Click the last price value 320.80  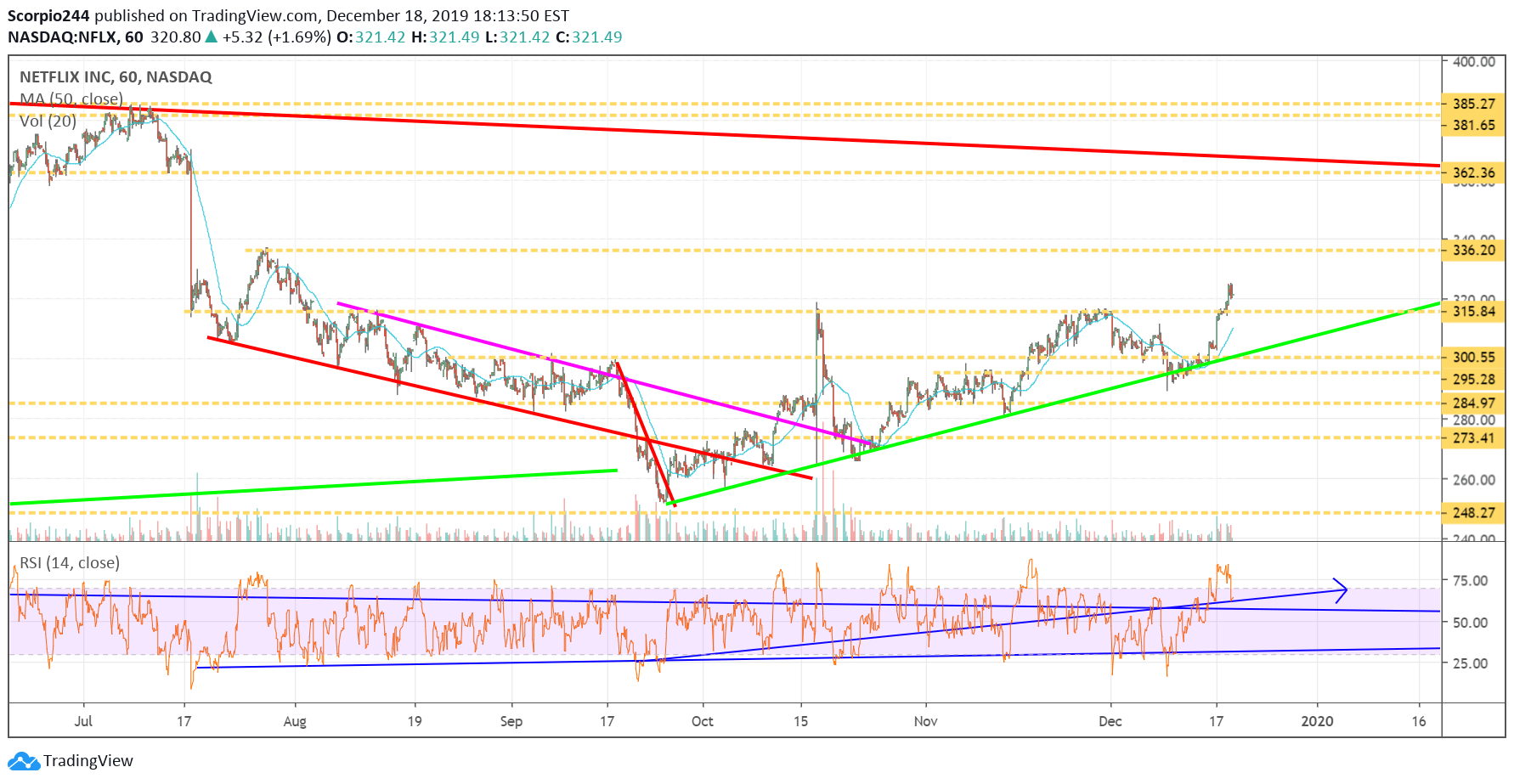click(x=176, y=37)
